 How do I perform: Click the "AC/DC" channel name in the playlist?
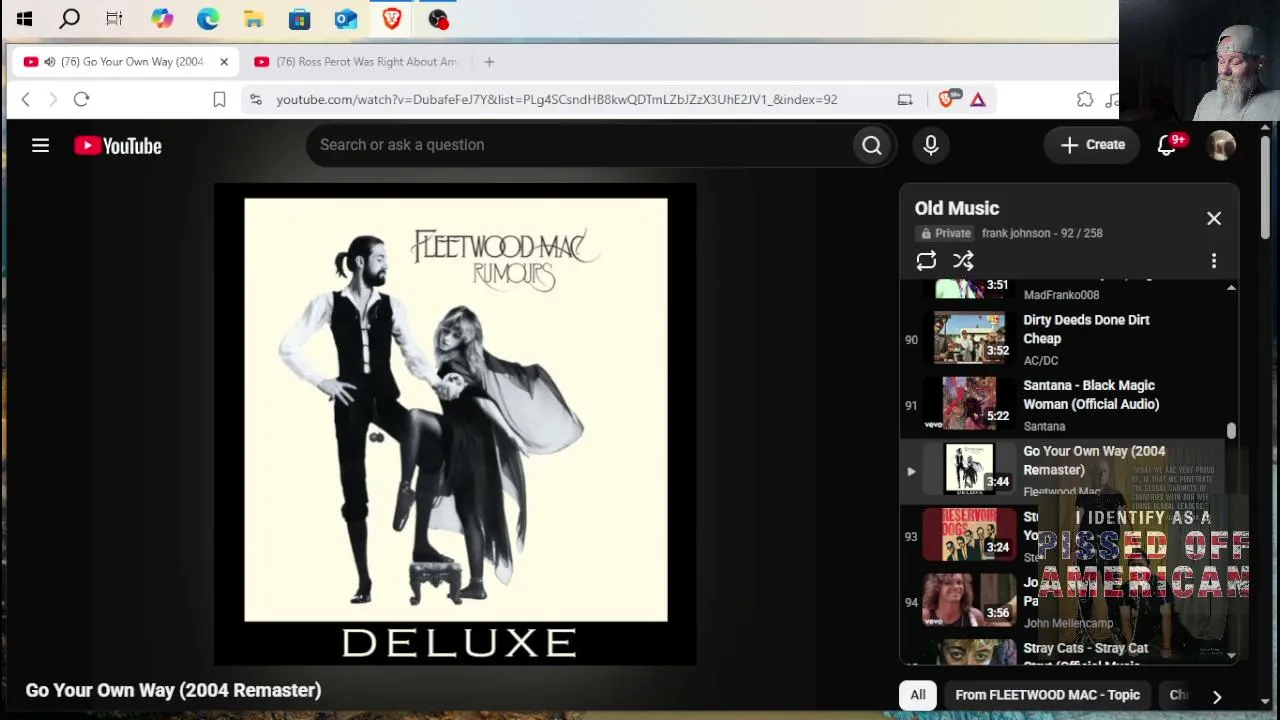tap(1041, 361)
